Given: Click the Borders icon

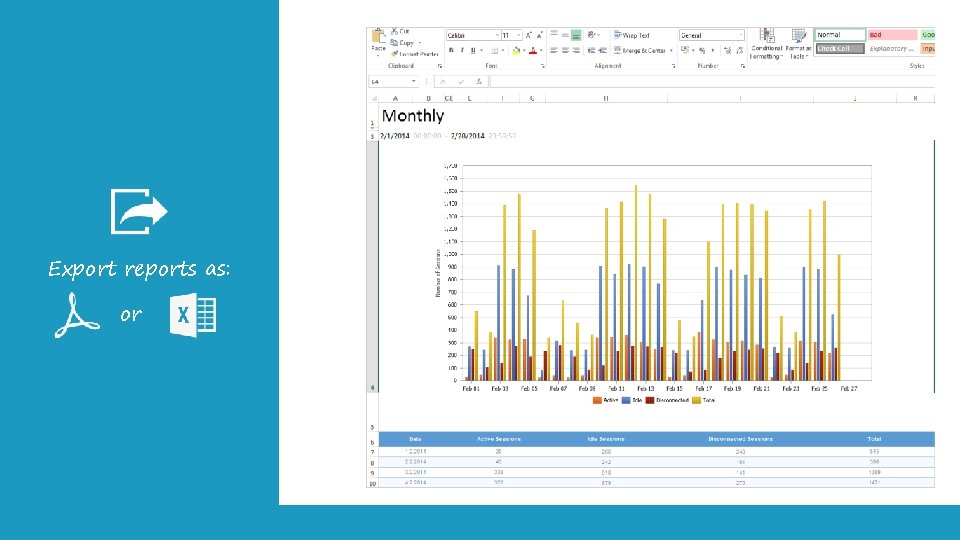Looking at the screenshot, I should tap(494, 51).
